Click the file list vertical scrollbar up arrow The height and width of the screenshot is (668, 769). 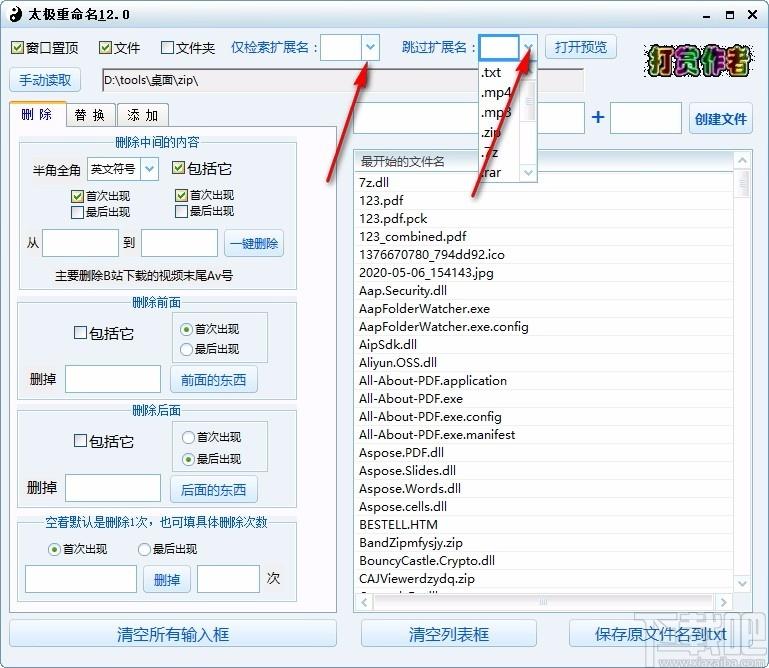tap(742, 160)
